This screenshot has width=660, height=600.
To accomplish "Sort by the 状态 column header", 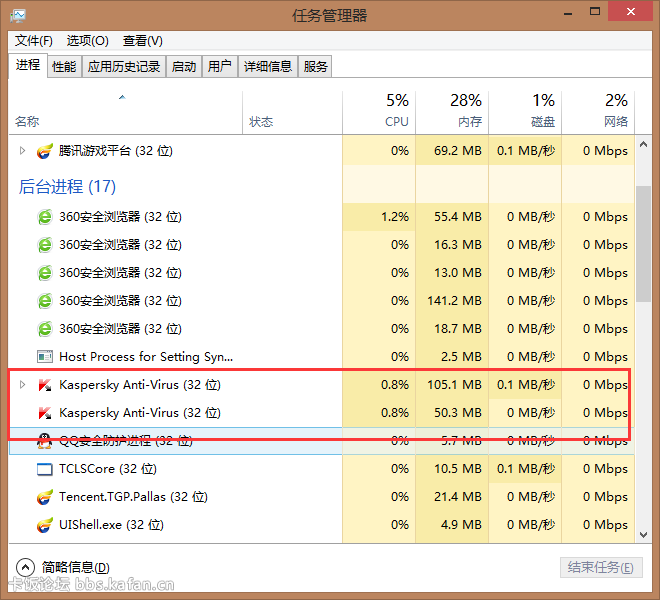I will coord(293,113).
